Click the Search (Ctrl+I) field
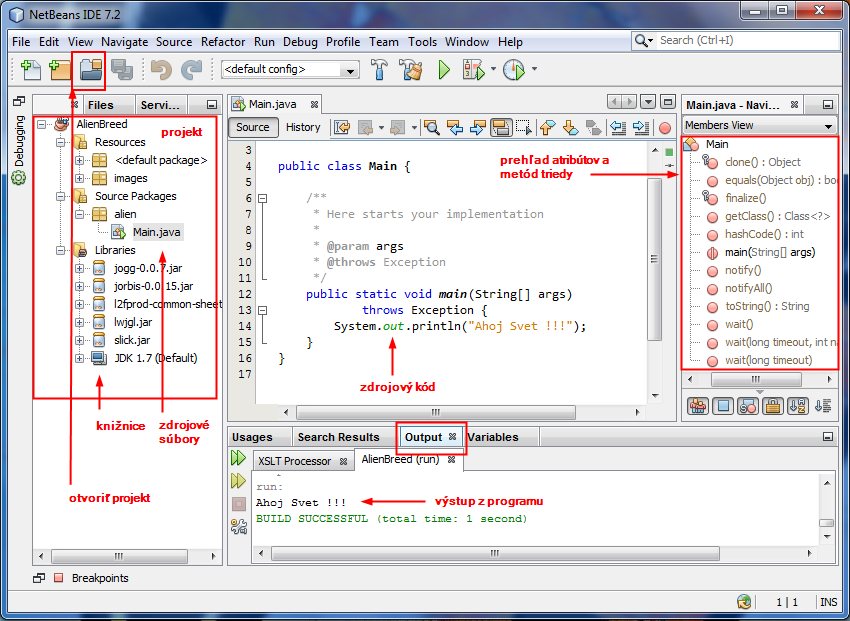850x621 pixels. tap(748, 41)
